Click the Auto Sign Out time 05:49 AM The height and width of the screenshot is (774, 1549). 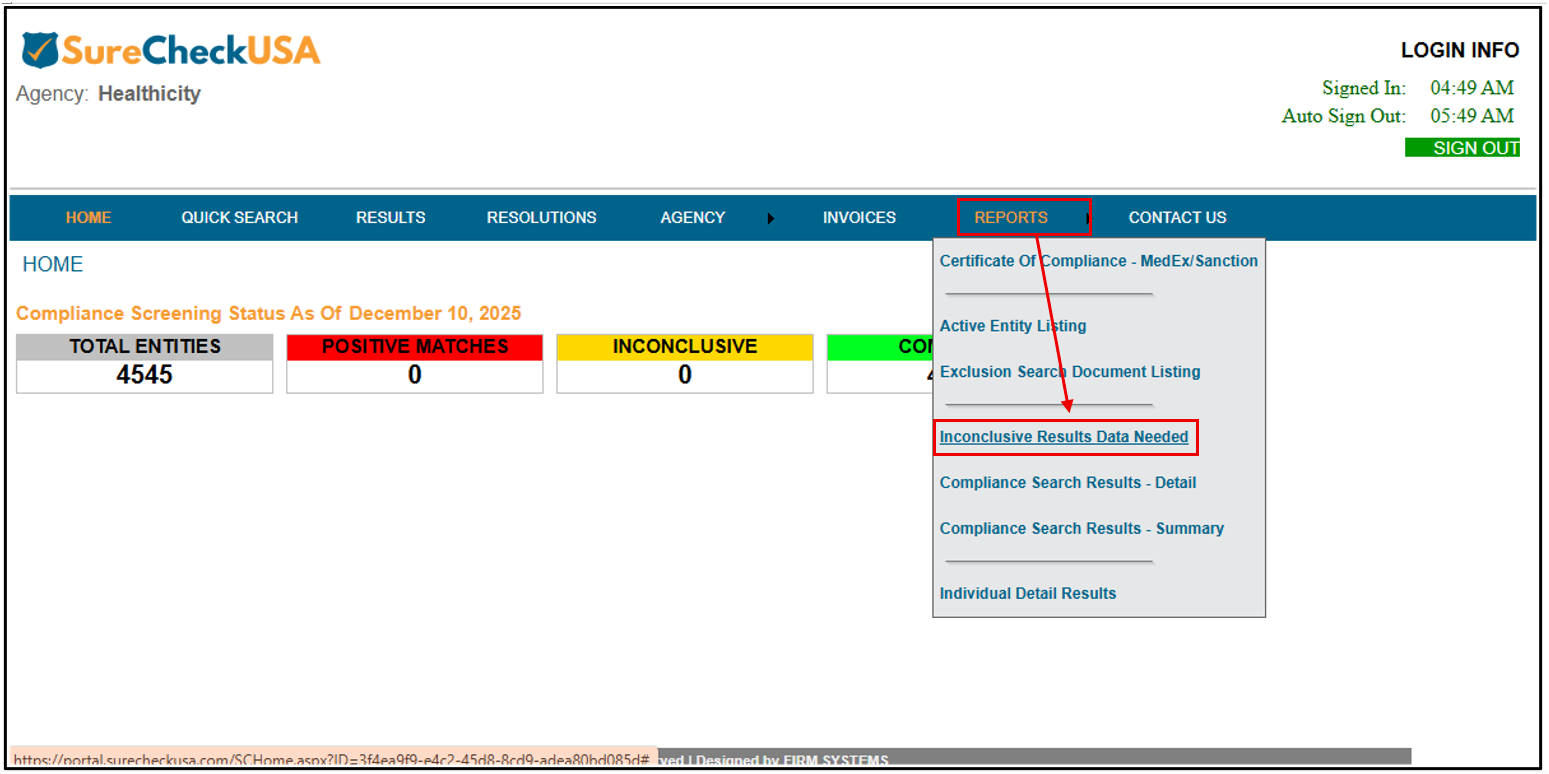(x=1472, y=116)
